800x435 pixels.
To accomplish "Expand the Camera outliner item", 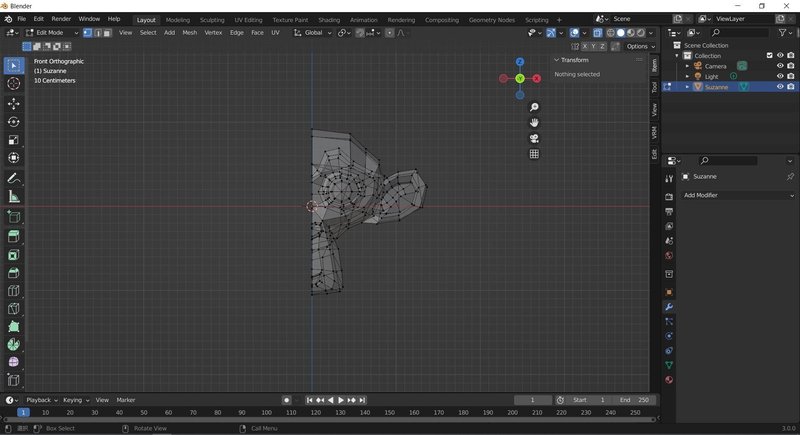I will [687, 66].
